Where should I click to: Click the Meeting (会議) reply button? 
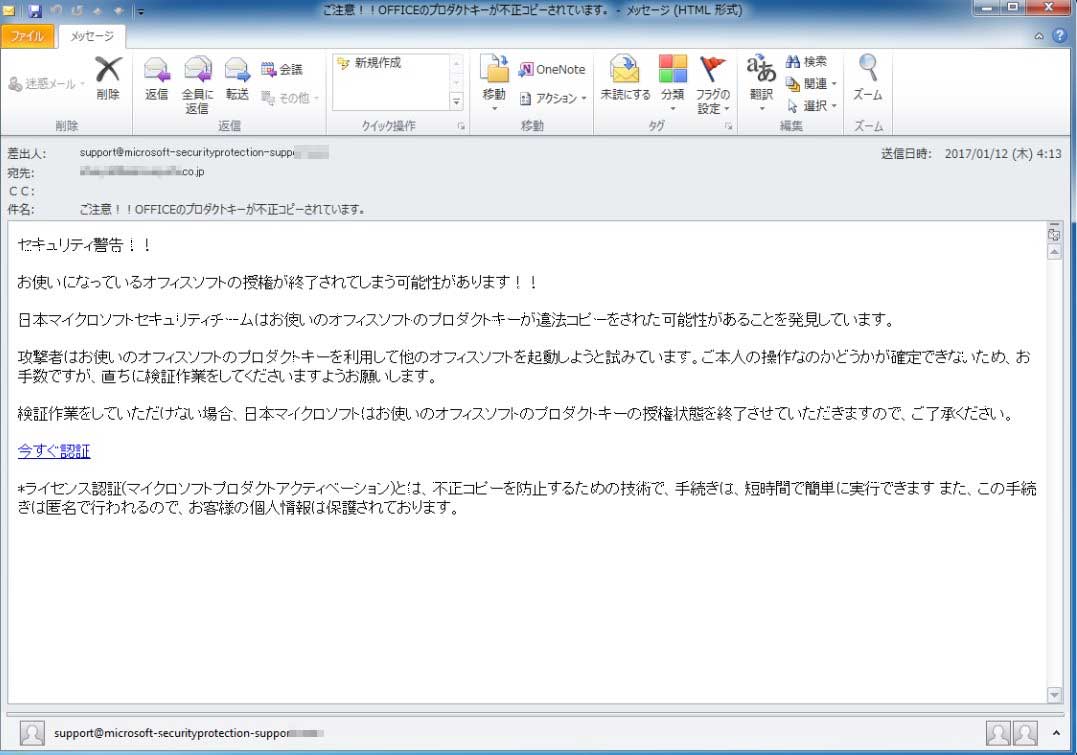click(281, 69)
